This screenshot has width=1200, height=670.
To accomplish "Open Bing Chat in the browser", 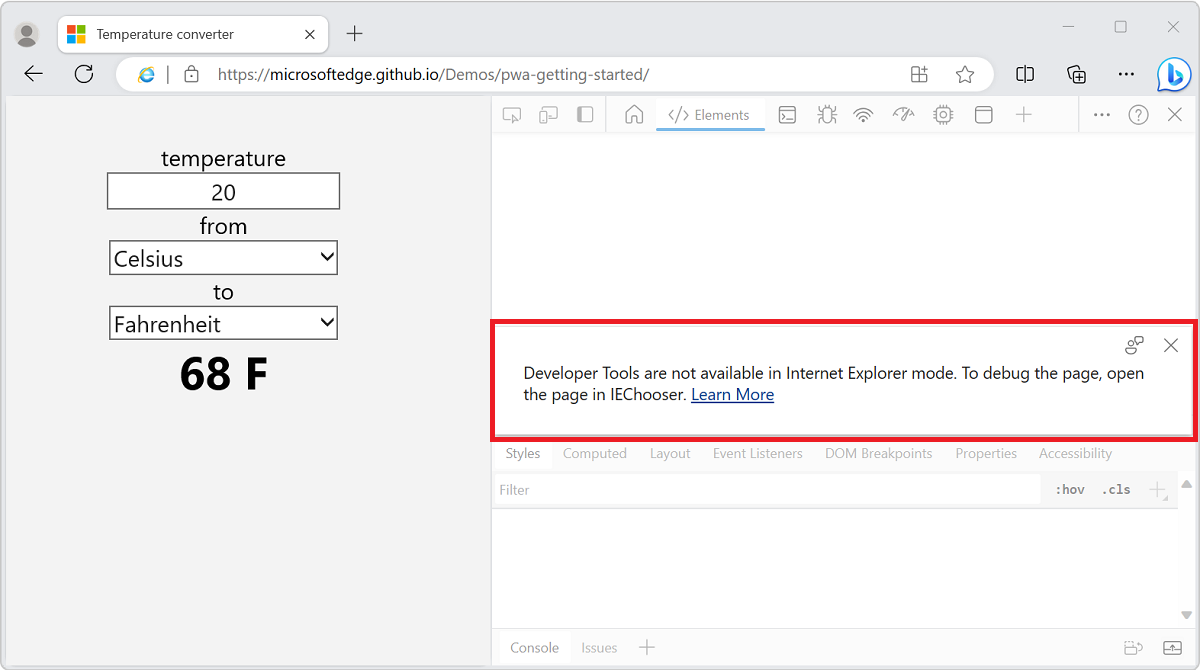I will pyautogui.click(x=1172, y=74).
